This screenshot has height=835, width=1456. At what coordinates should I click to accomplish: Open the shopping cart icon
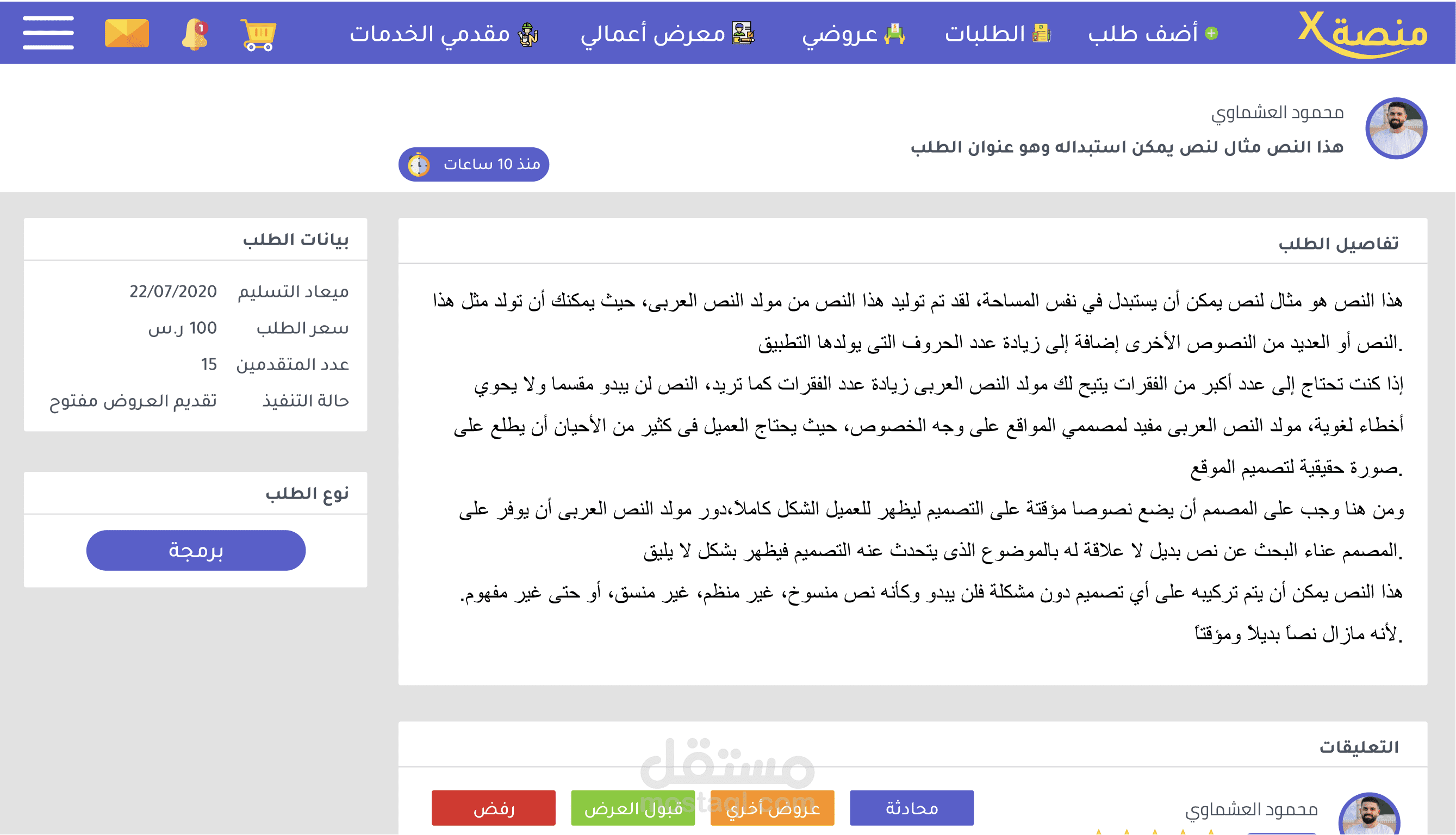click(x=259, y=35)
